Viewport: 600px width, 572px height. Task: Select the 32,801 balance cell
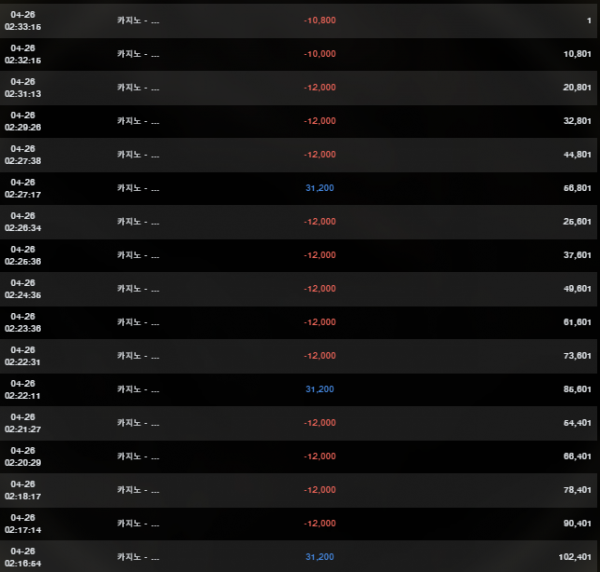coord(579,121)
